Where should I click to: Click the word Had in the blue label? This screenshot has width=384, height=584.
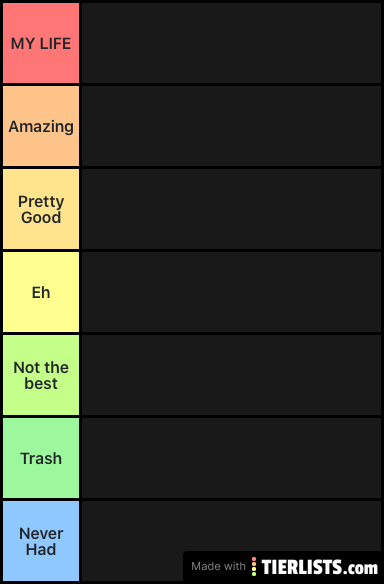pyautogui.click(x=41, y=550)
